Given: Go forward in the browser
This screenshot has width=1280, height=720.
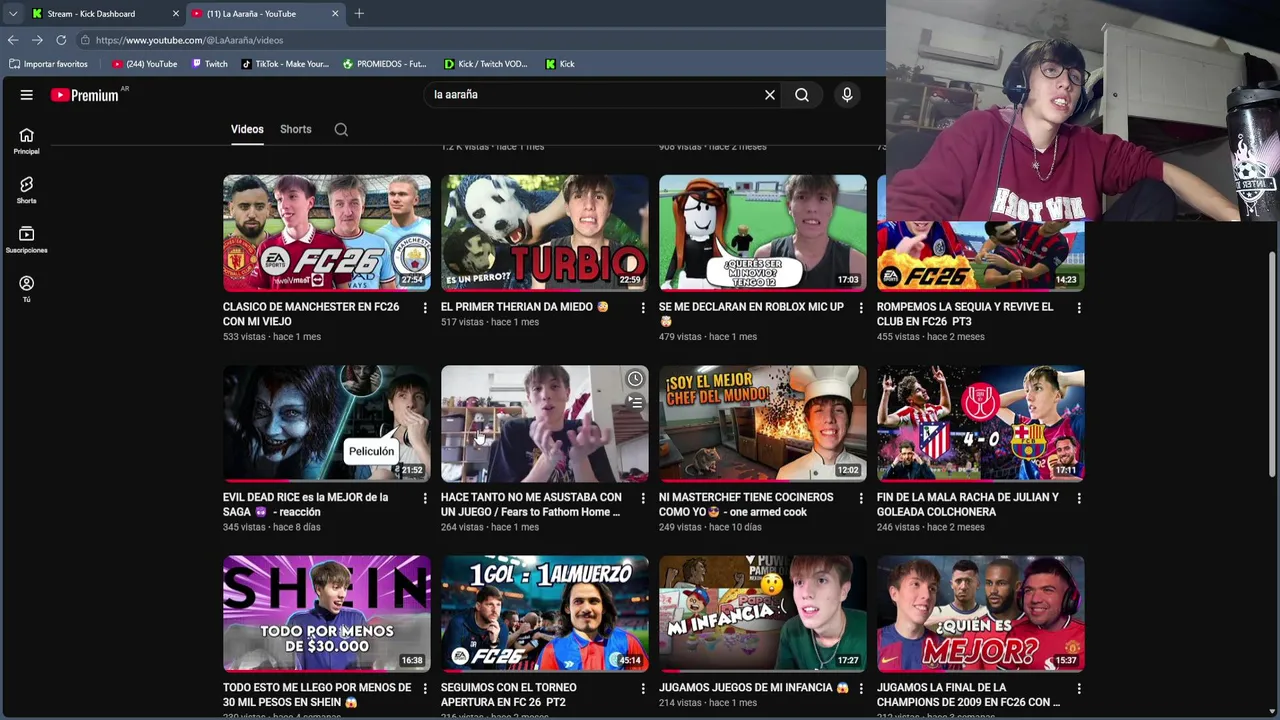Looking at the screenshot, I should [x=37, y=40].
